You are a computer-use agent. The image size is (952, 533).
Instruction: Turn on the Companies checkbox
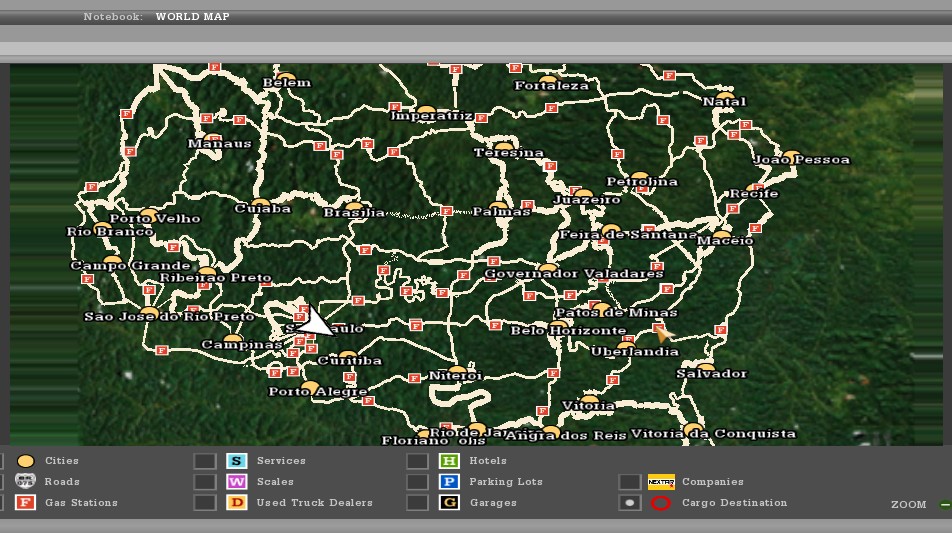629,482
